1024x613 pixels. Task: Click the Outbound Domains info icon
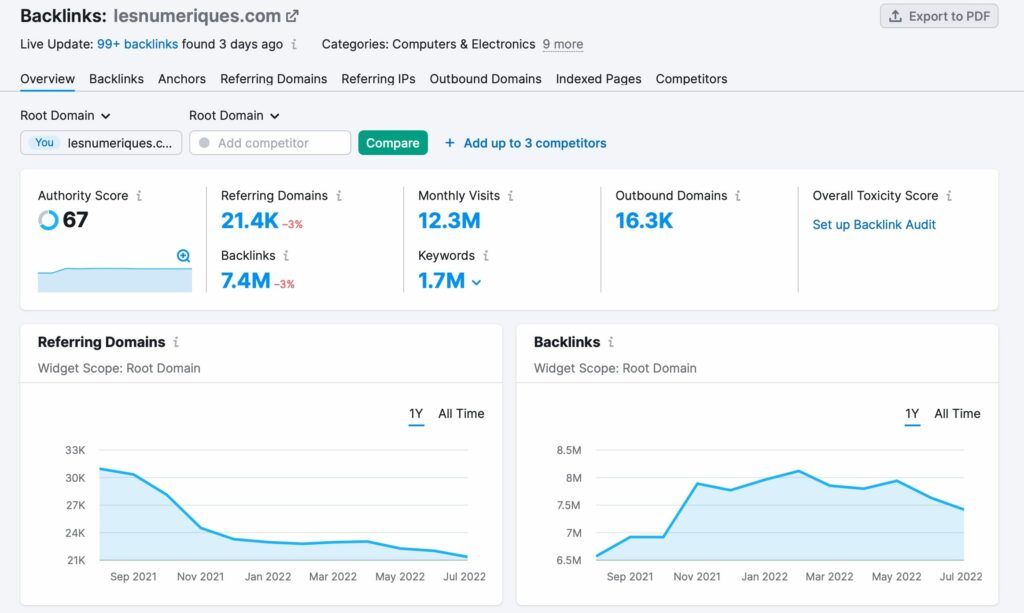point(738,195)
